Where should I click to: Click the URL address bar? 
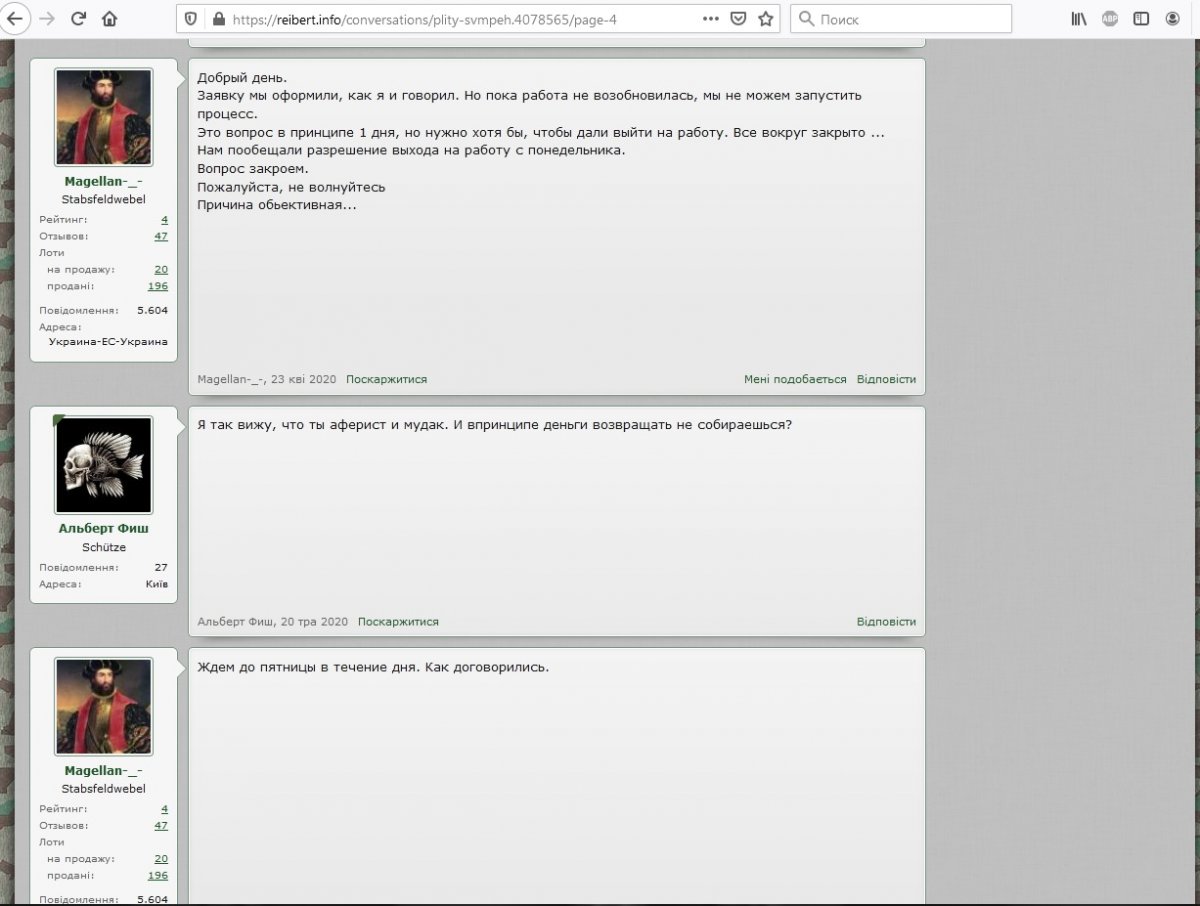460,19
